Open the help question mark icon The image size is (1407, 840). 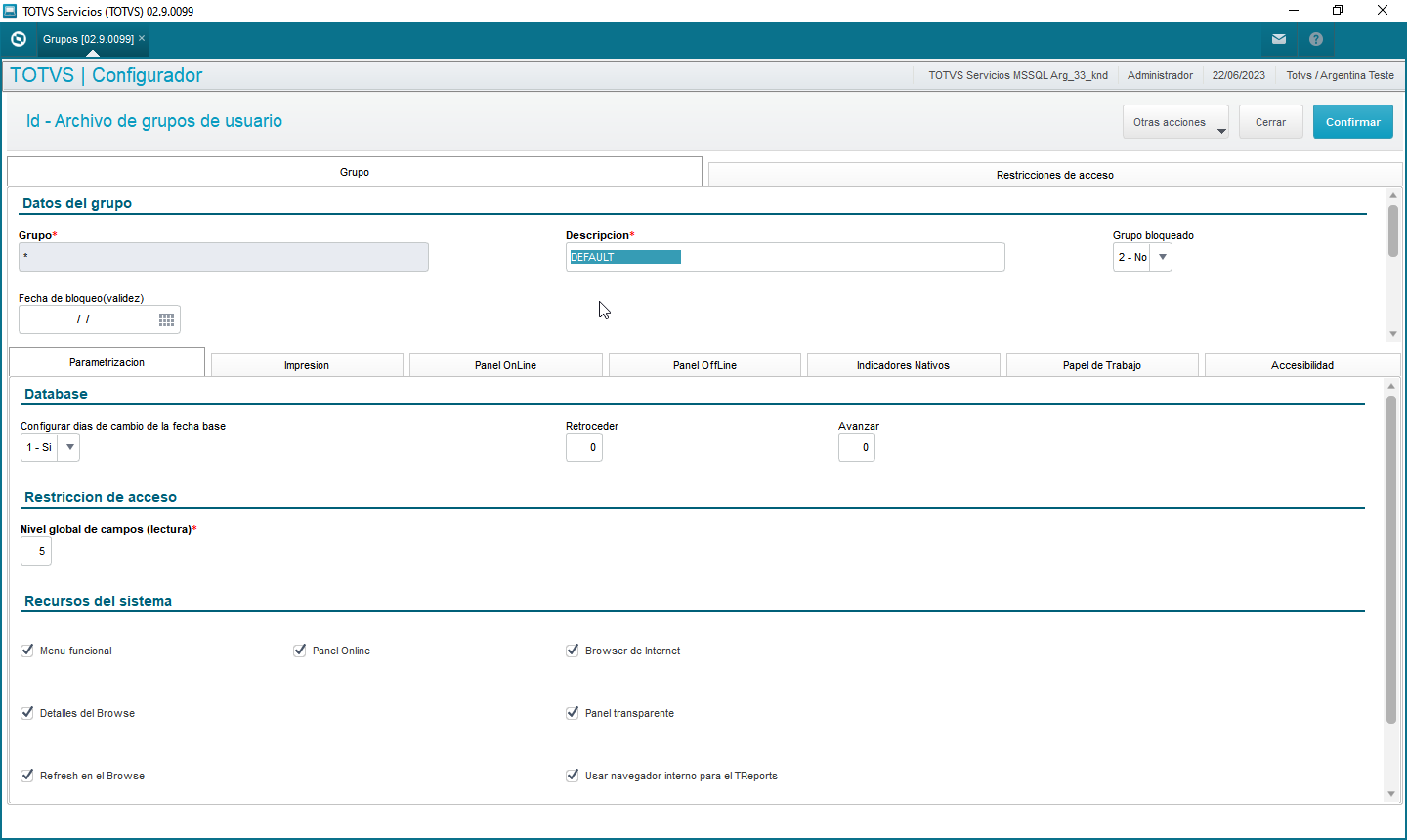click(1316, 39)
